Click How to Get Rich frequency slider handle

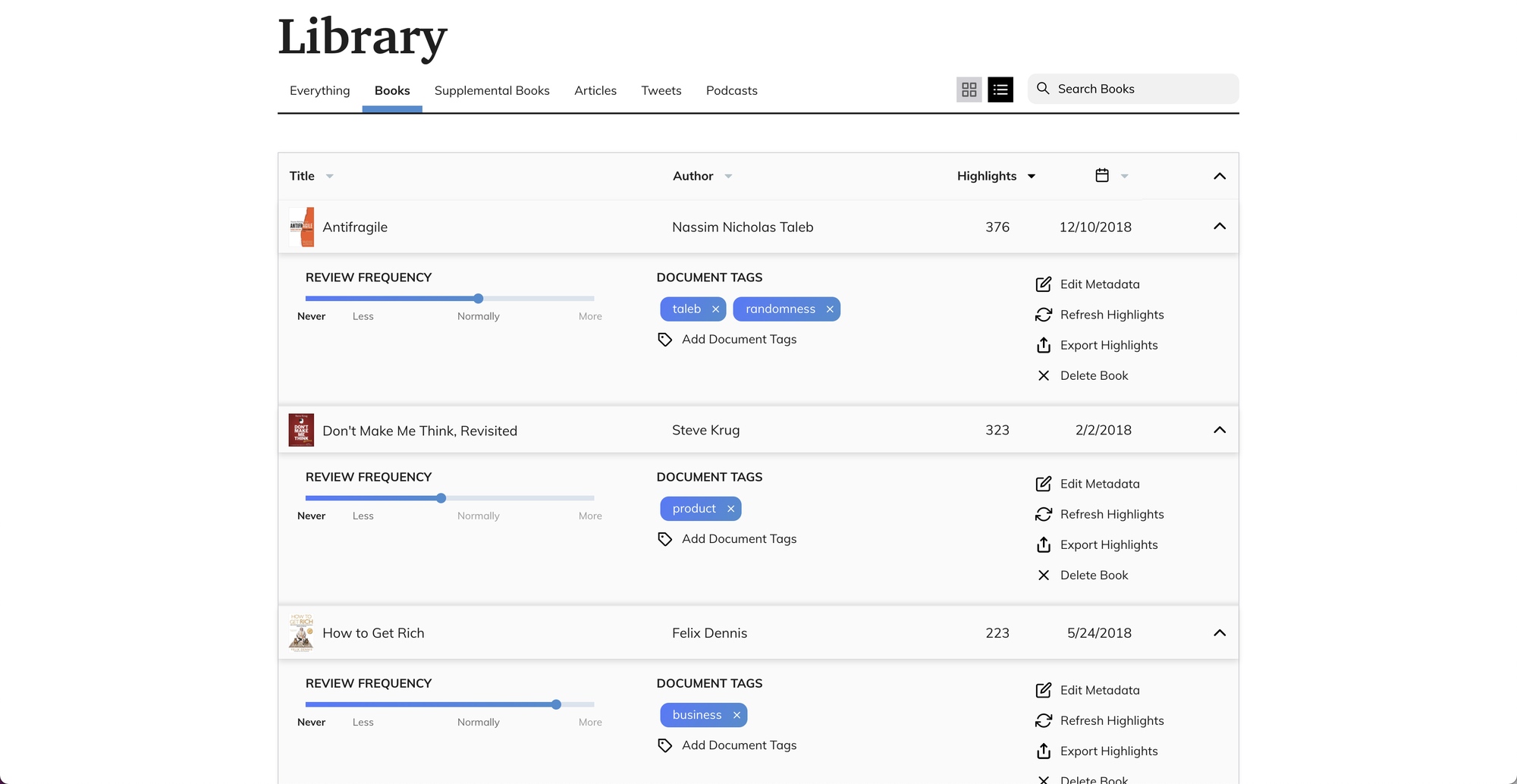click(x=557, y=704)
